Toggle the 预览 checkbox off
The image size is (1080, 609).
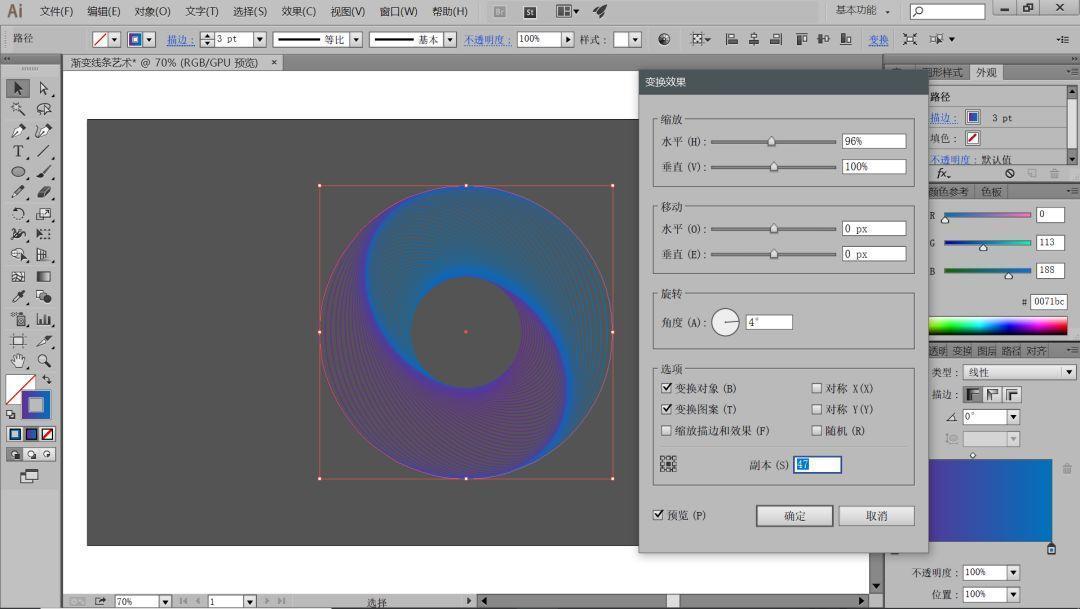tap(657, 514)
